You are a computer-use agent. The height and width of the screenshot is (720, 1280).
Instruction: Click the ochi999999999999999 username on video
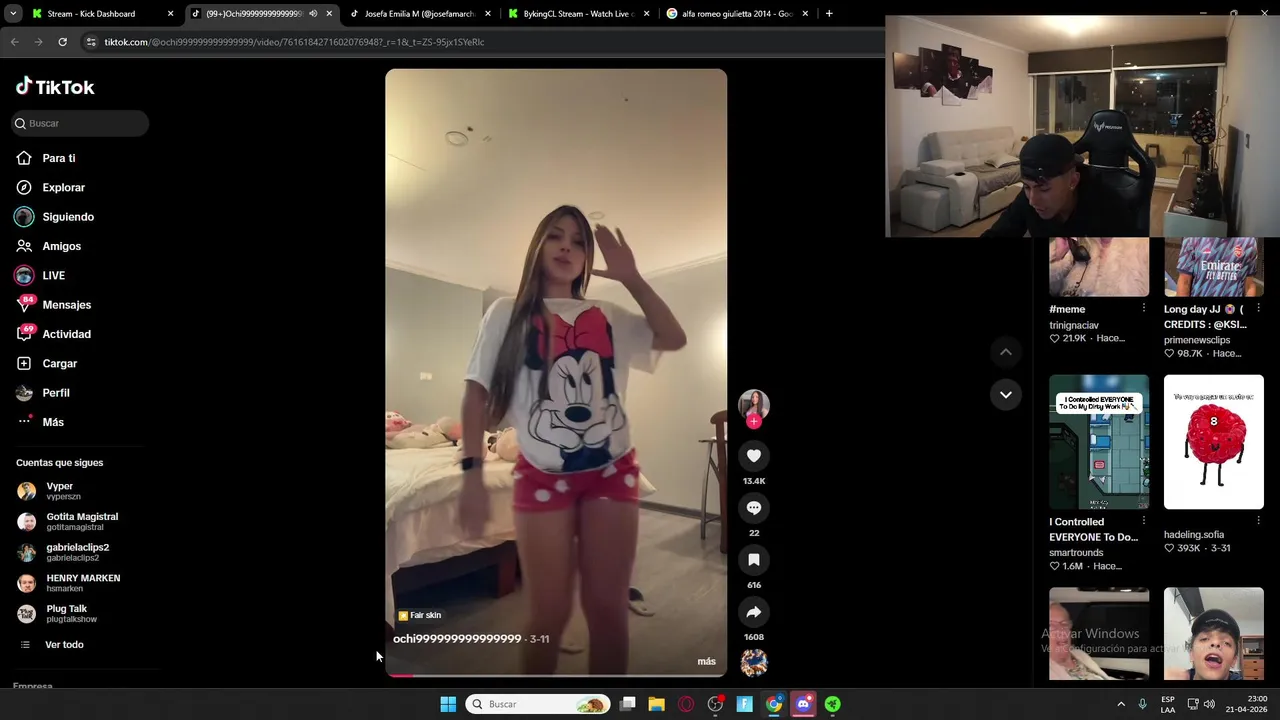coord(457,639)
